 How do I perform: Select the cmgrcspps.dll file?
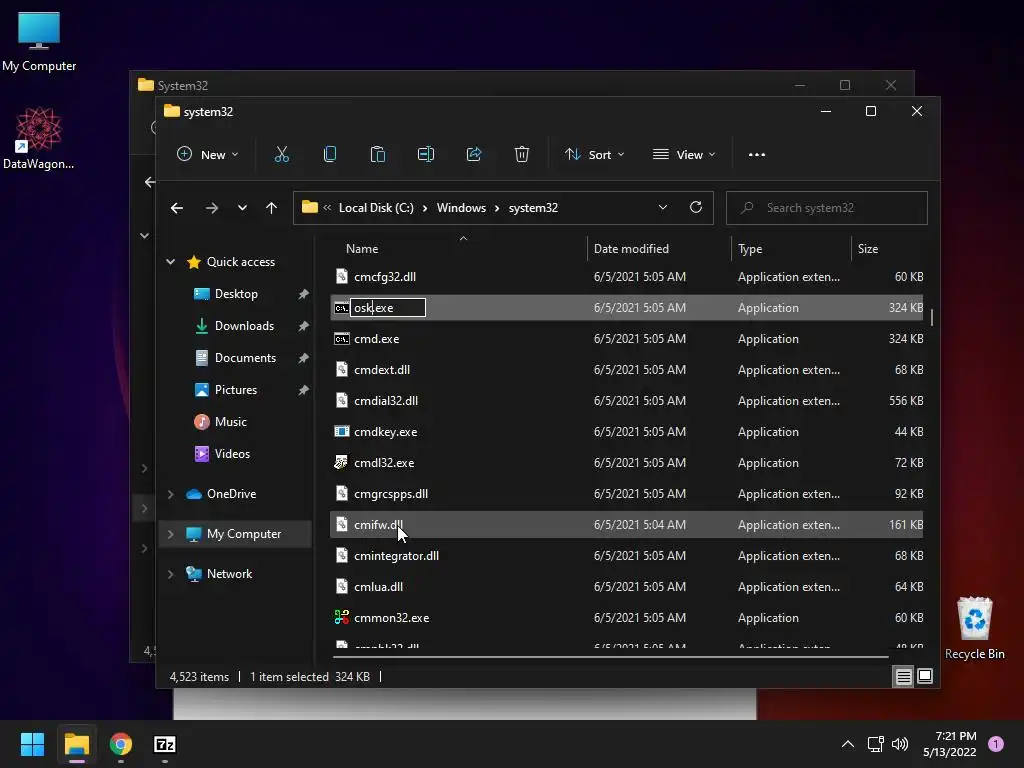click(x=626, y=494)
